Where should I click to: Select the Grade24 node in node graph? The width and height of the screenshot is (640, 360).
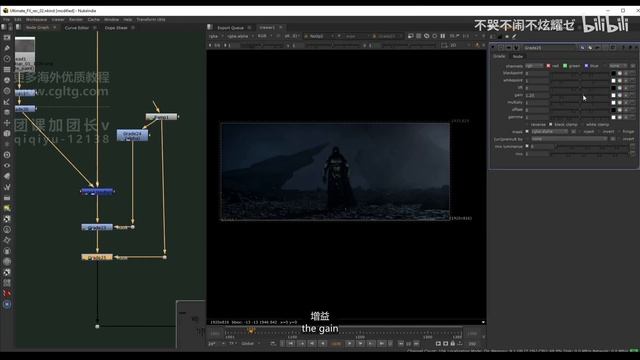[x=132, y=135]
